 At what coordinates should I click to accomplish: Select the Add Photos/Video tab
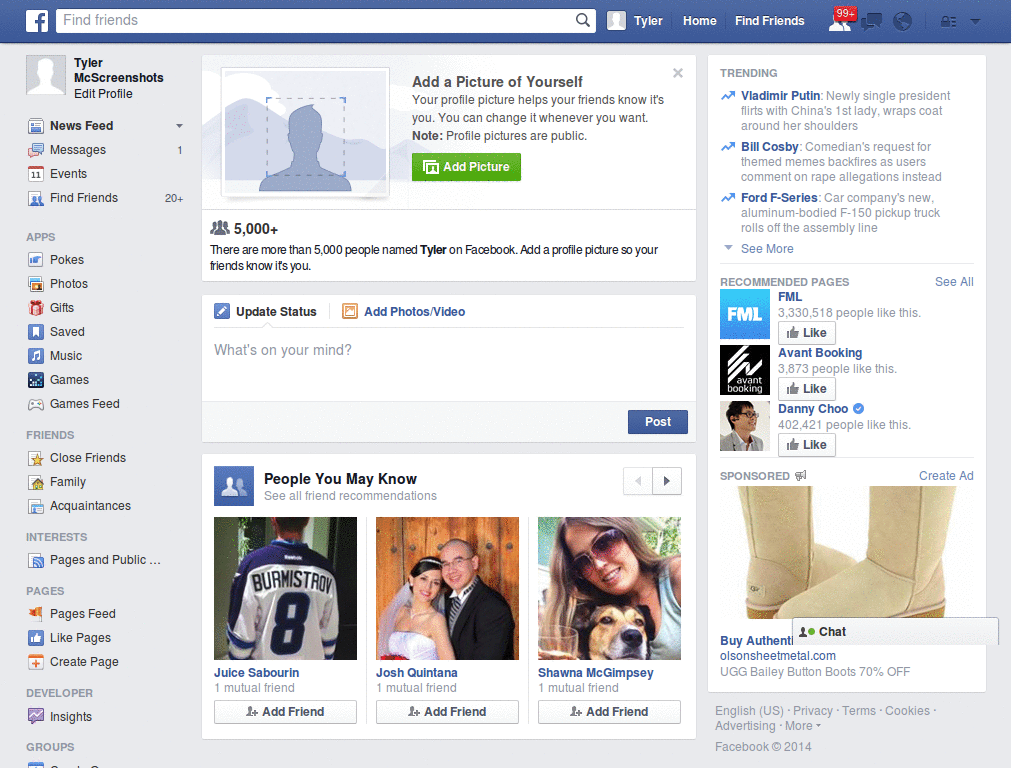(404, 312)
